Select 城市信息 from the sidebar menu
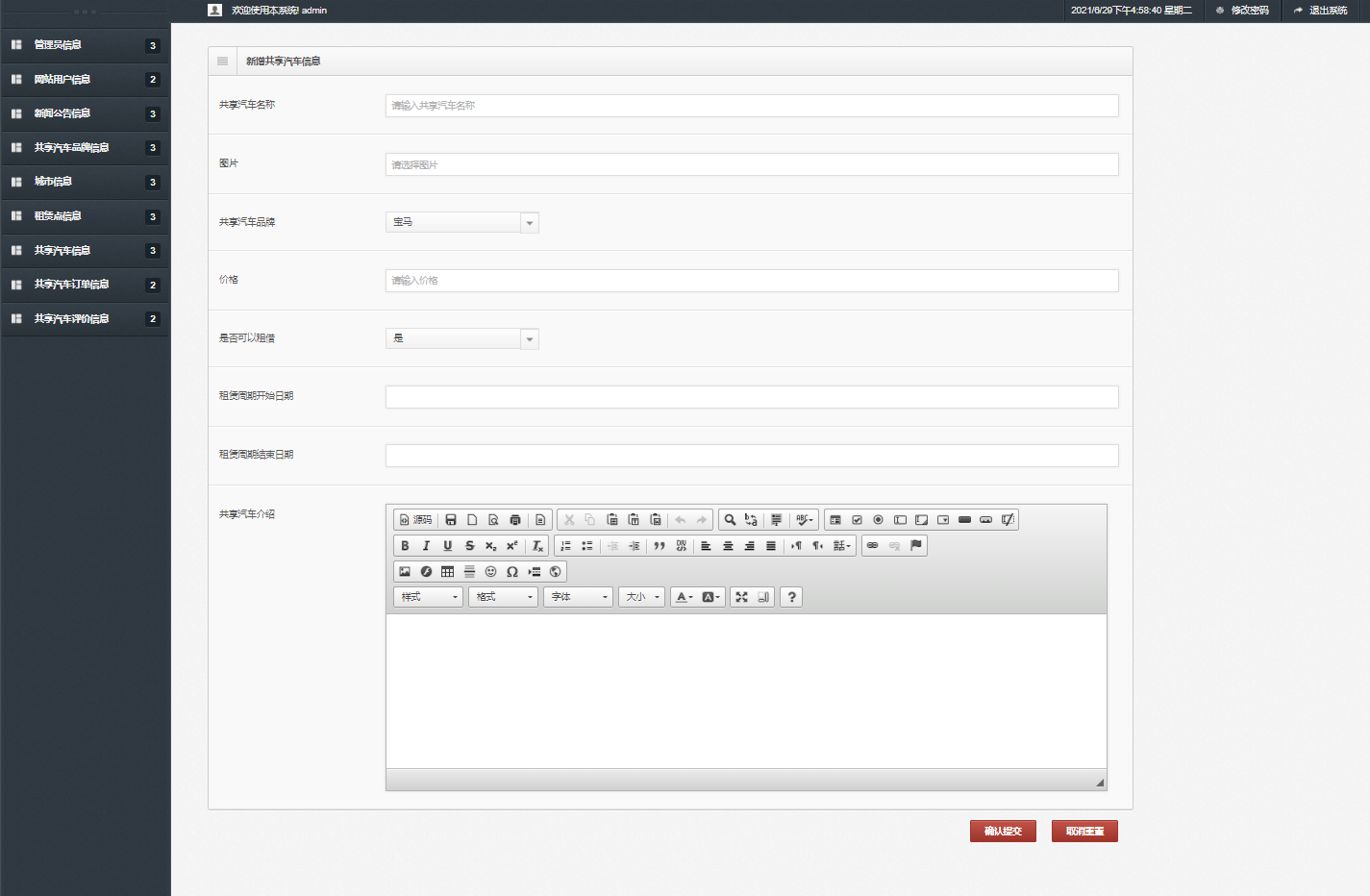1370x896 pixels. point(54,182)
